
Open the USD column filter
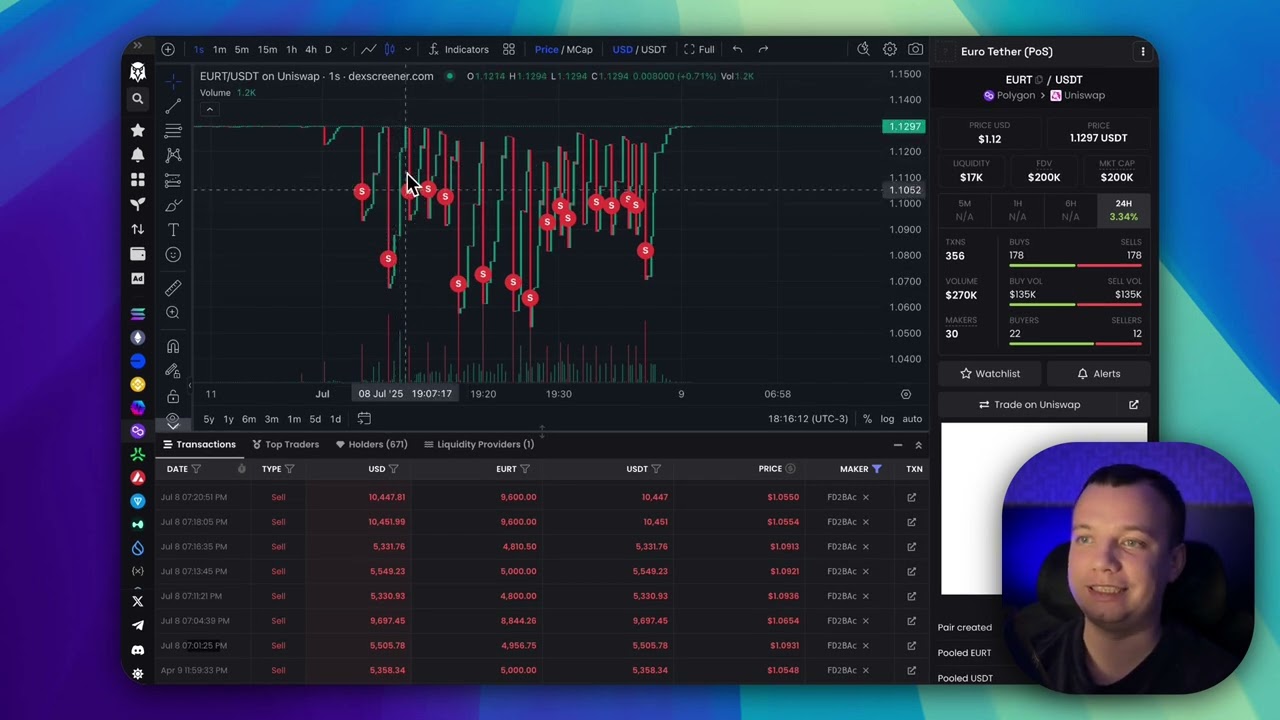393,469
